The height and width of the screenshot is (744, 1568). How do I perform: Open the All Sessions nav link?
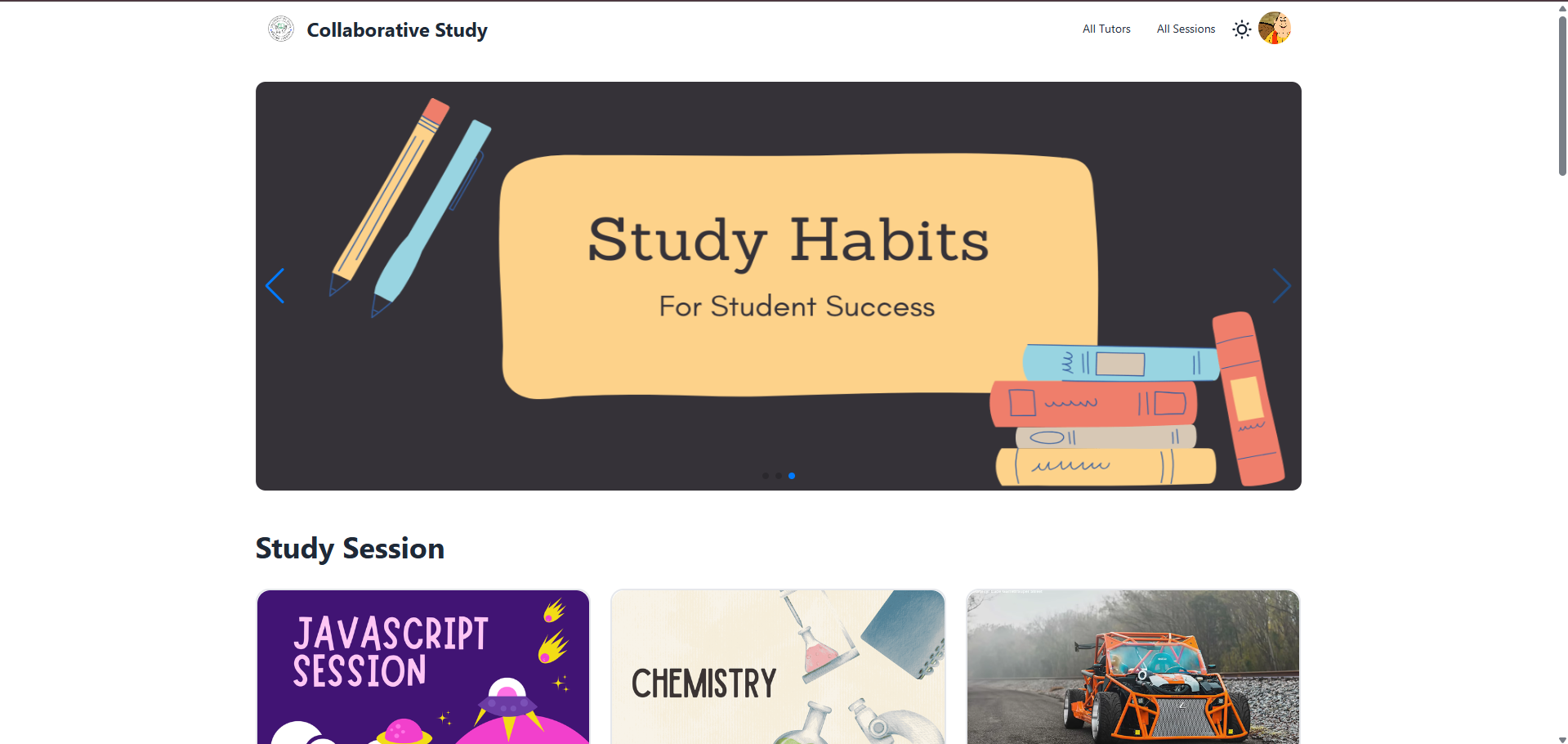click(1186, 29)
